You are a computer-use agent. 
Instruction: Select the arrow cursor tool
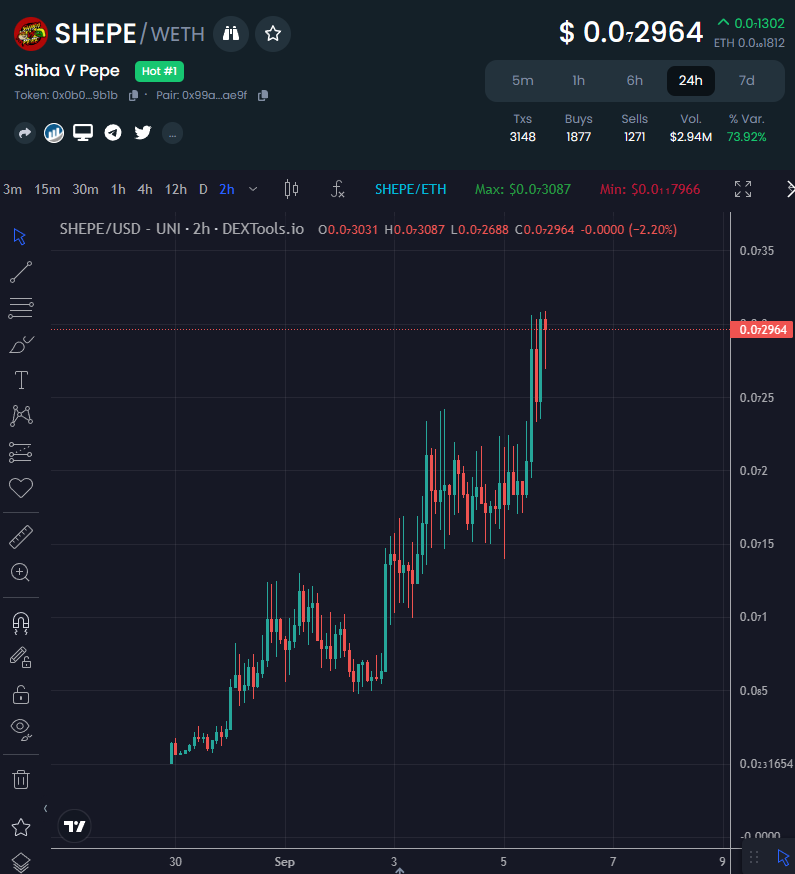[x=20, y=237]
